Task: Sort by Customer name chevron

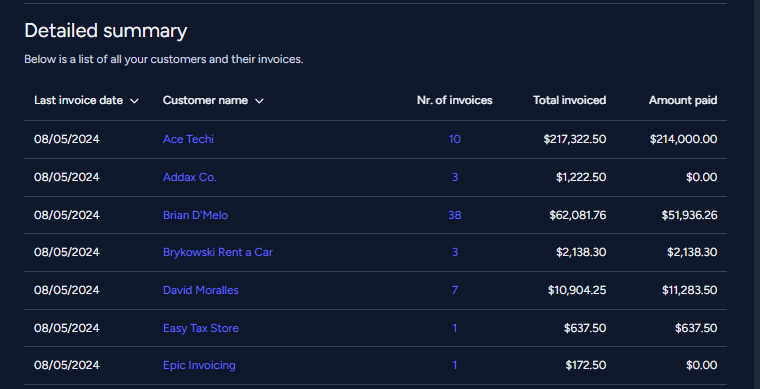Action: tap(259, 101)
